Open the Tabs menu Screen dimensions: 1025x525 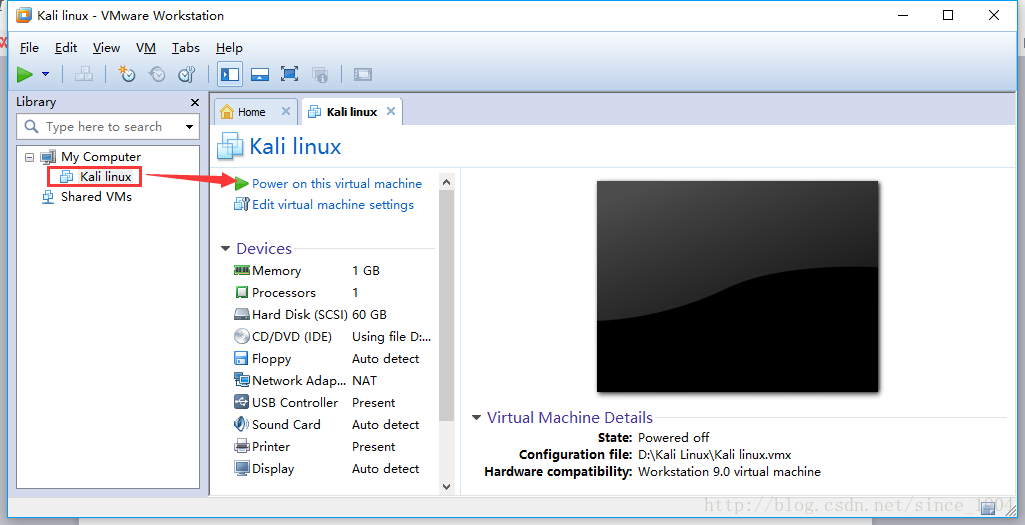186,48
